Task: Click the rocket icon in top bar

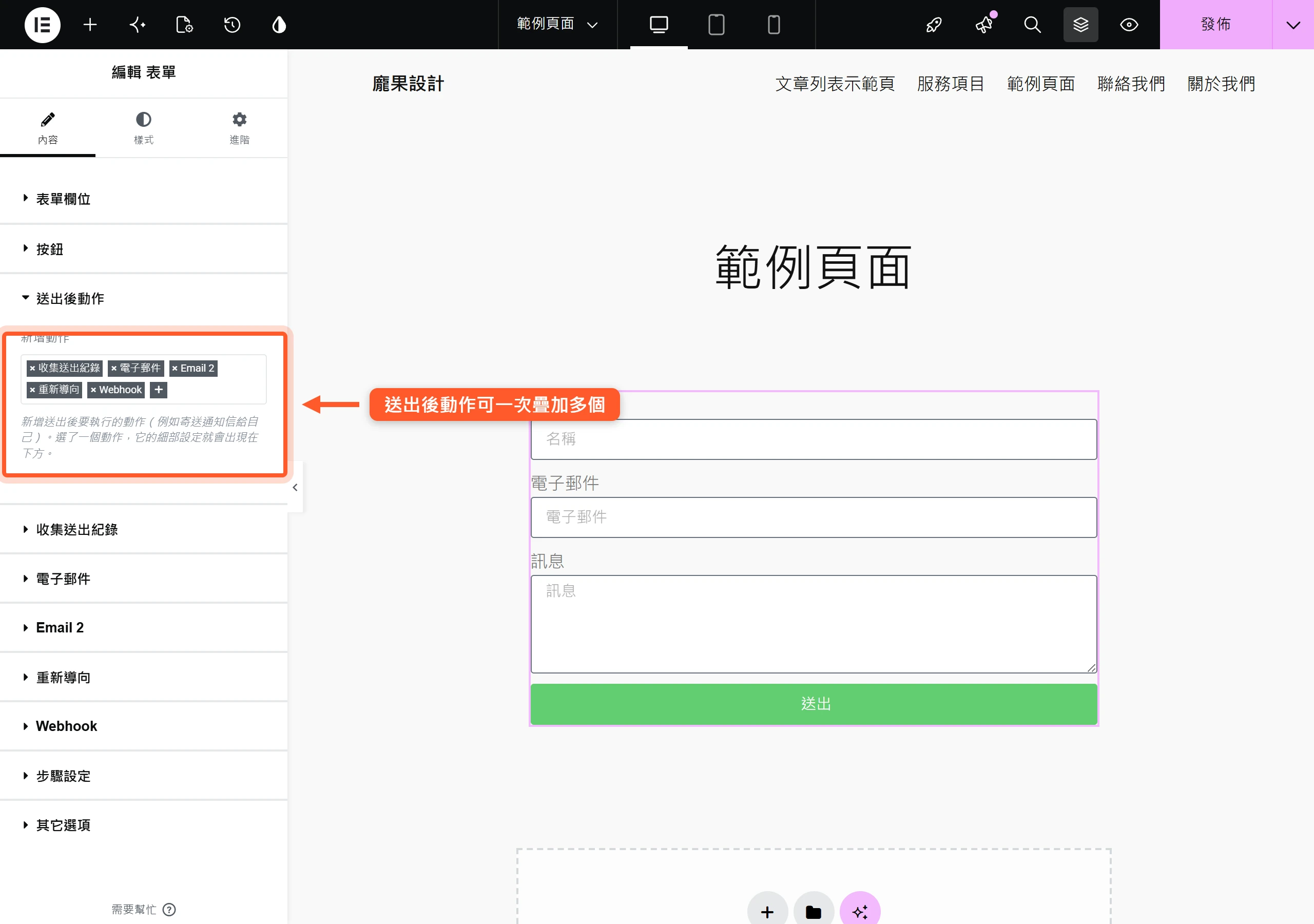Action: coord(934,25)
